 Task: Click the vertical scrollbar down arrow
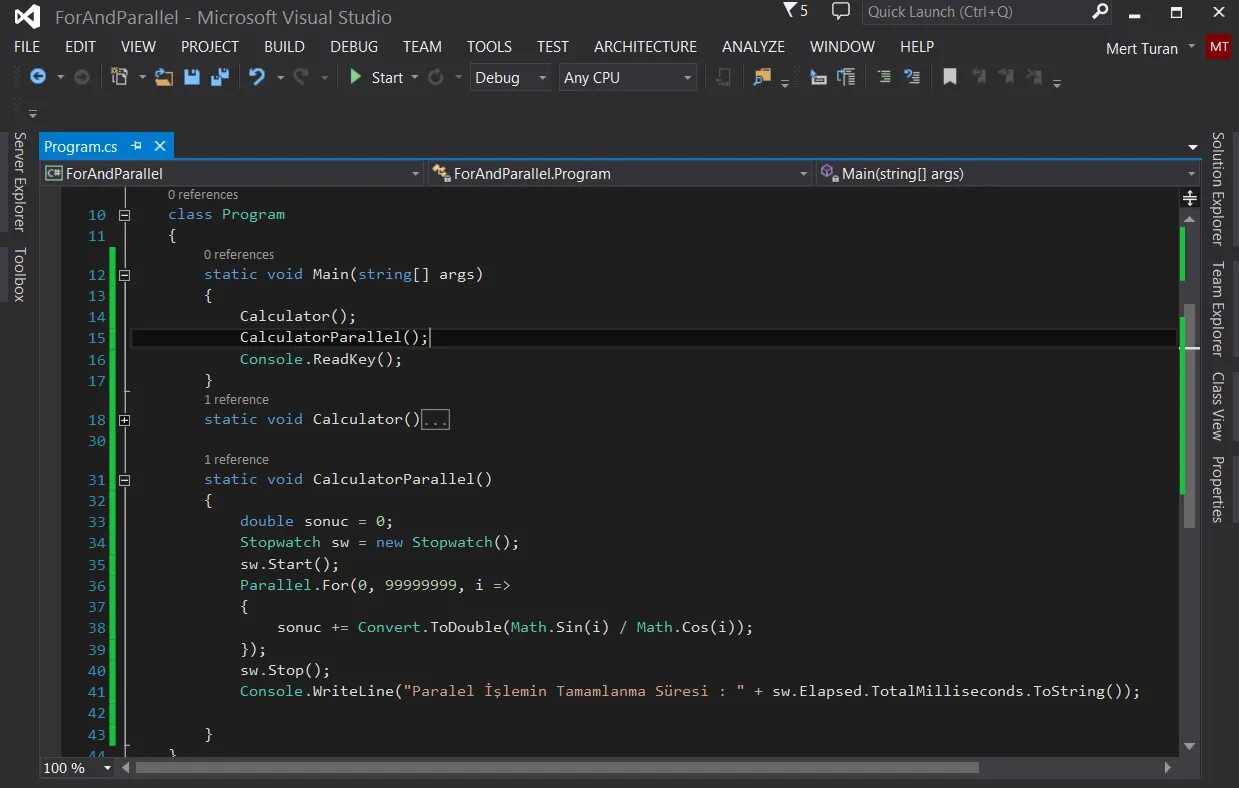coord(1190,746)
